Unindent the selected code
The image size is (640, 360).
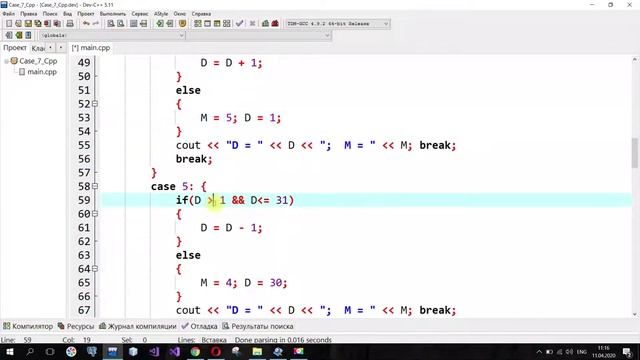coord(169,24)
